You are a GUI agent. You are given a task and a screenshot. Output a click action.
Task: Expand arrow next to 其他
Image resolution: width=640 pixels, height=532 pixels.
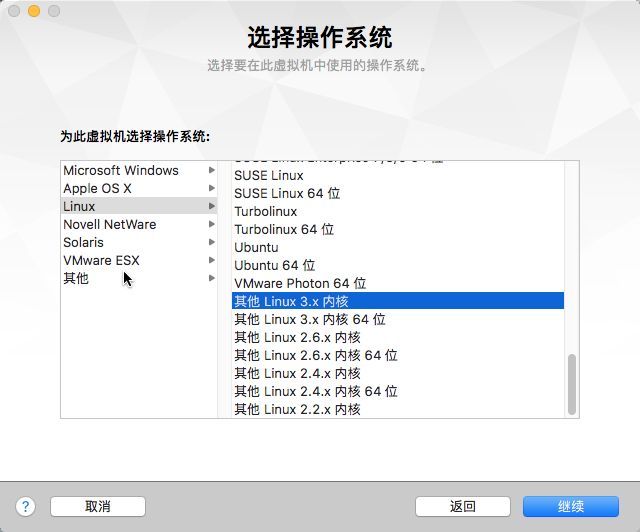[211, 278]
